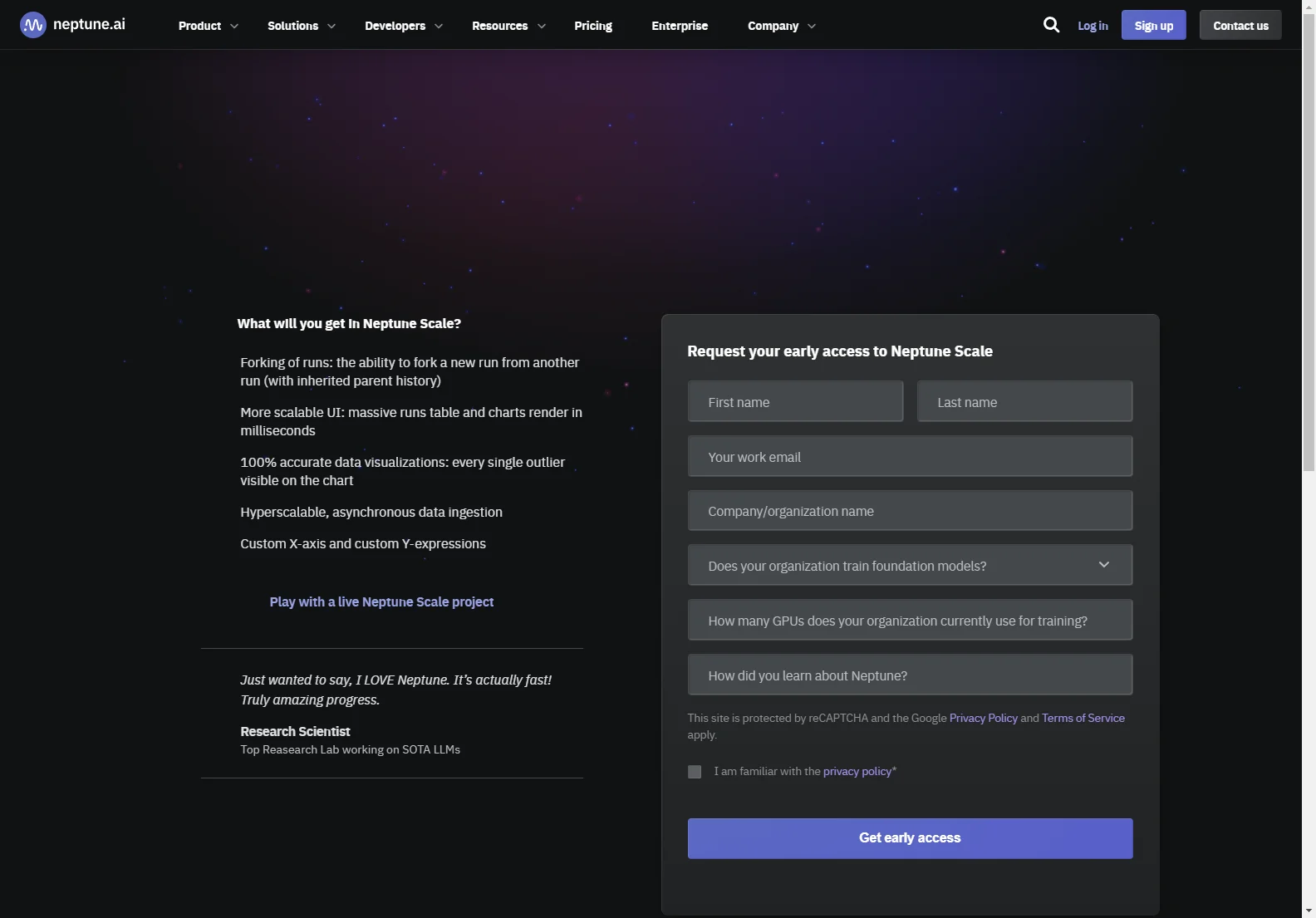The width and height of the screenshot is (1316, 918).
Task: Focus the Company/organization name field
Action: 910,510
